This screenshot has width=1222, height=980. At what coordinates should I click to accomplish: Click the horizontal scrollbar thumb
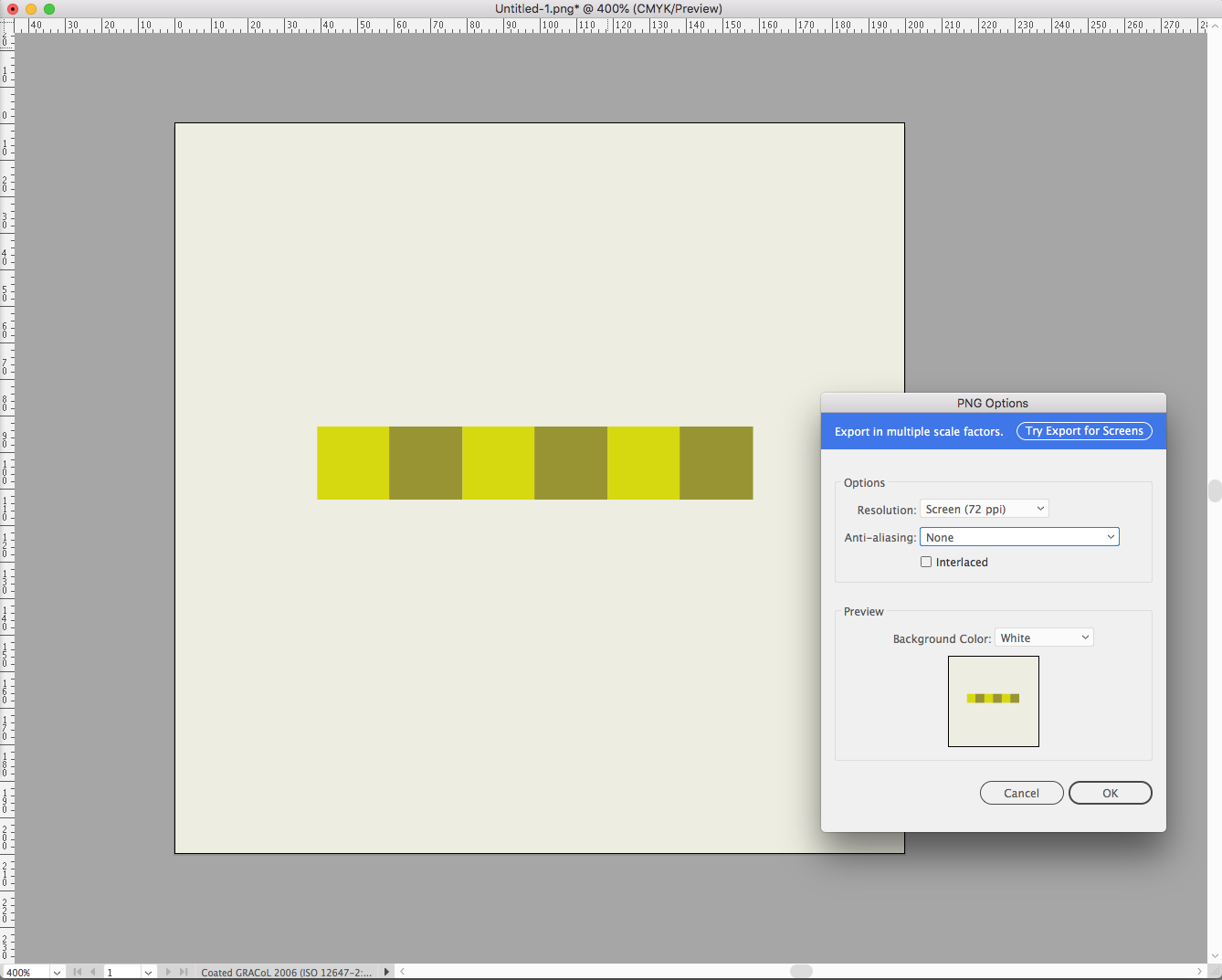(x=801, y=972)
